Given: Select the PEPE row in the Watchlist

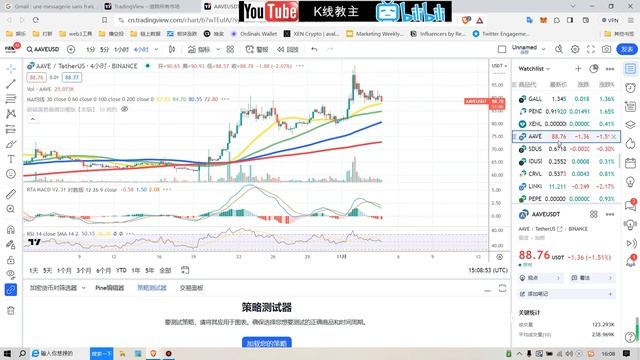Looking at the screenshot, I should tap(566, 199).
